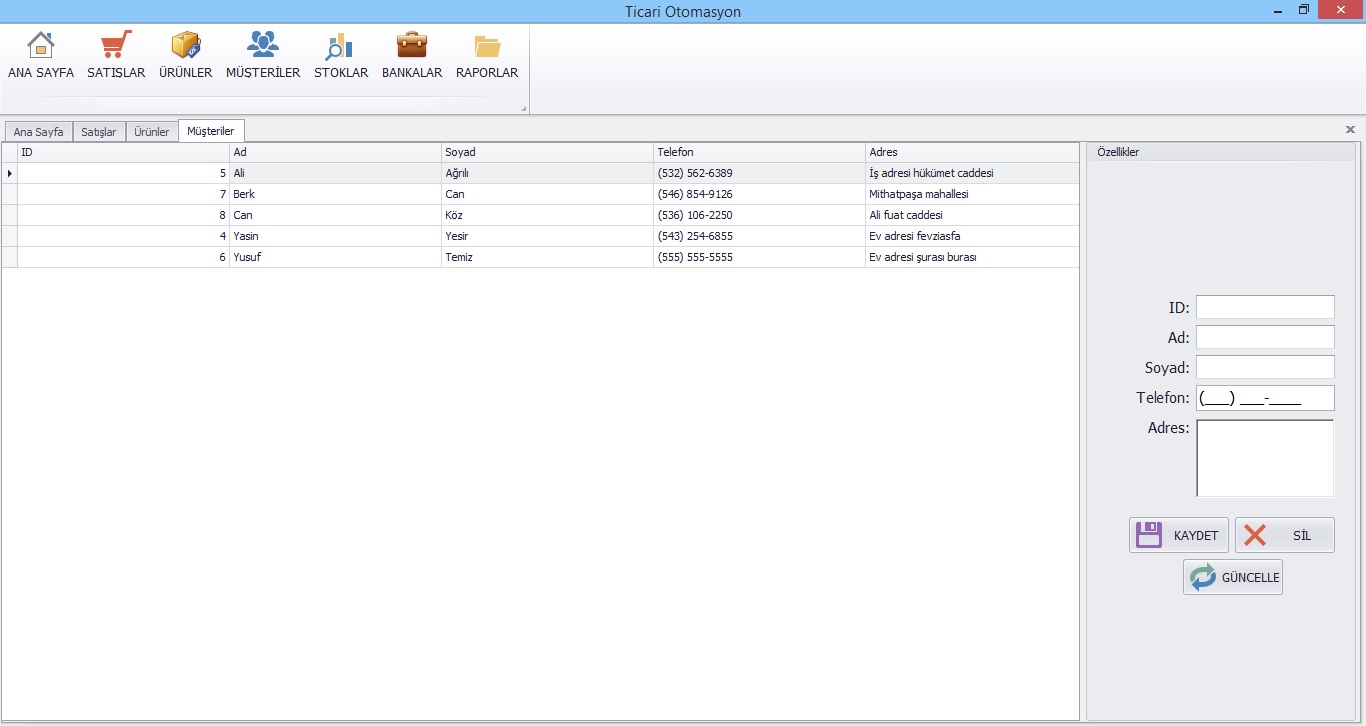1366x726 pixels.
Task: Sort by the ID column header
Action: pyautogui.click(x=124, y=152)
